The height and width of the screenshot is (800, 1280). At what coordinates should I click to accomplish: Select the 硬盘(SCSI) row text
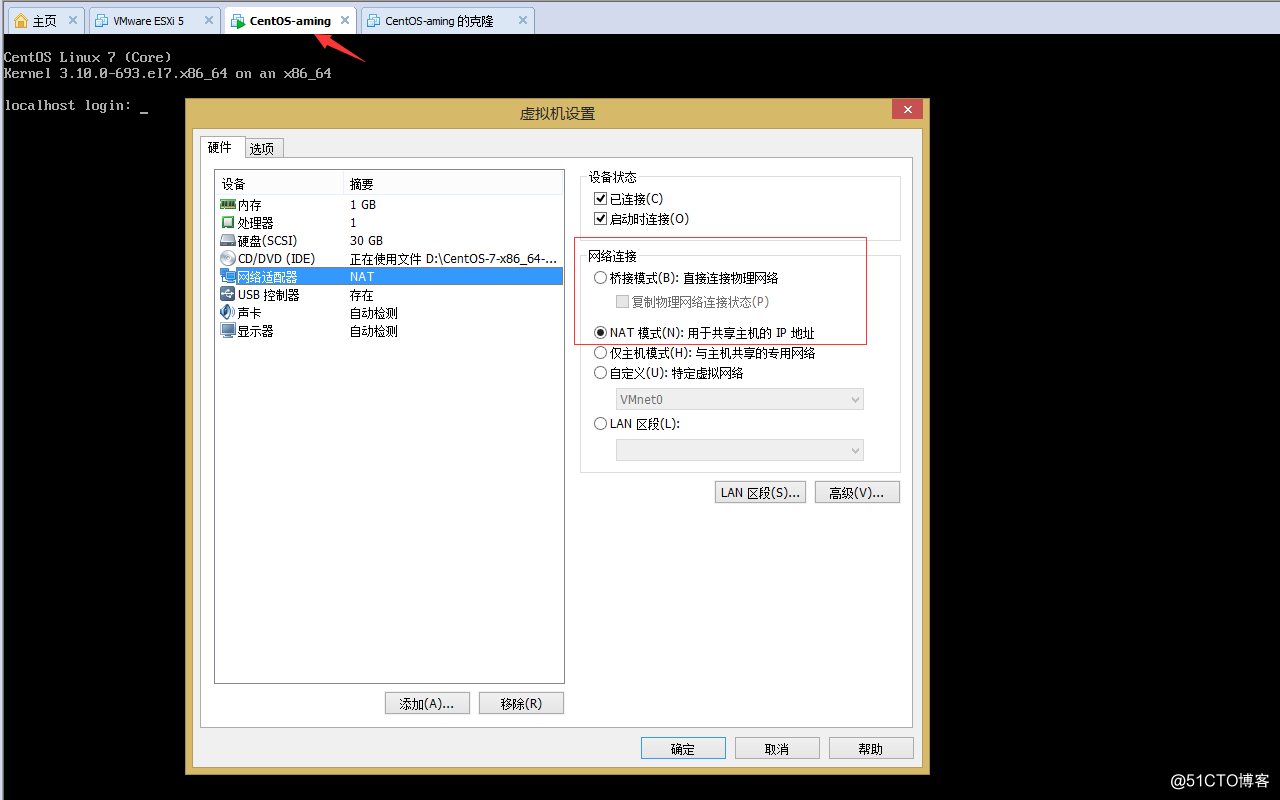coord(268,240)
